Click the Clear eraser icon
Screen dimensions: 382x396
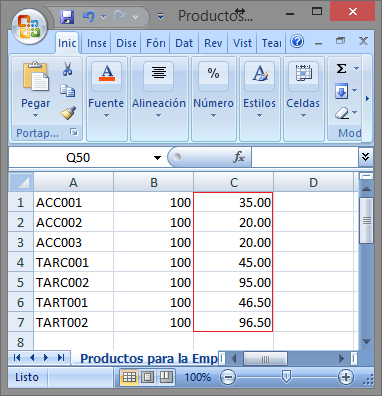342,113
